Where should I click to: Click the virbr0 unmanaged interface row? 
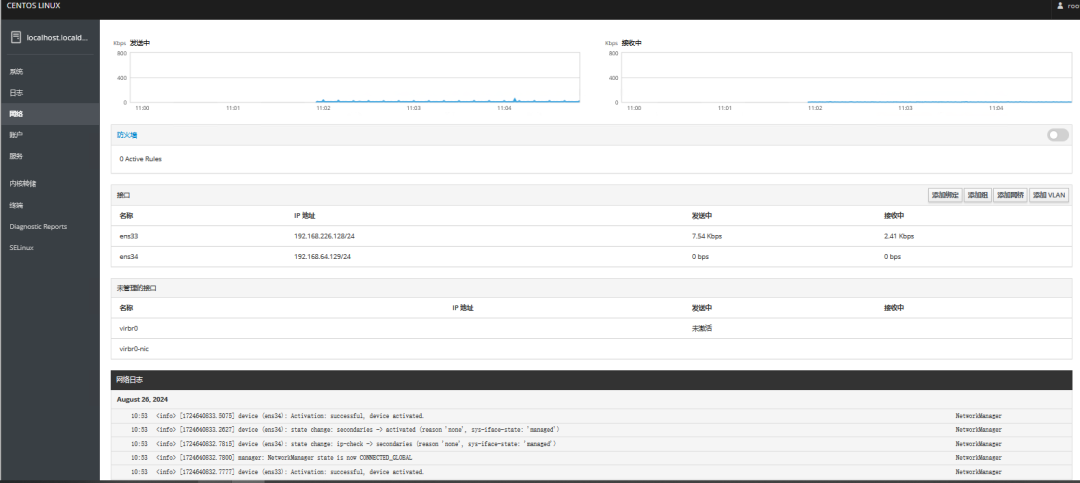coord(592,329)
